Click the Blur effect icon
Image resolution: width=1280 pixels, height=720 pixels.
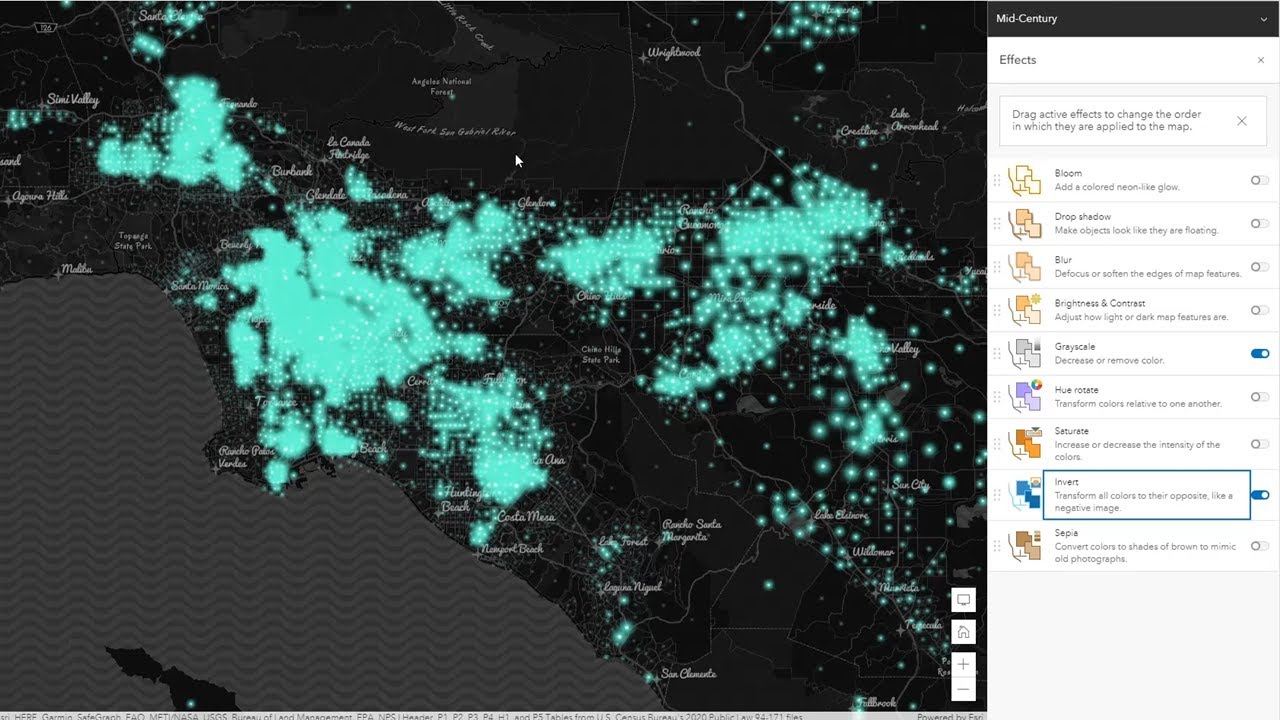pos(1025,267)
